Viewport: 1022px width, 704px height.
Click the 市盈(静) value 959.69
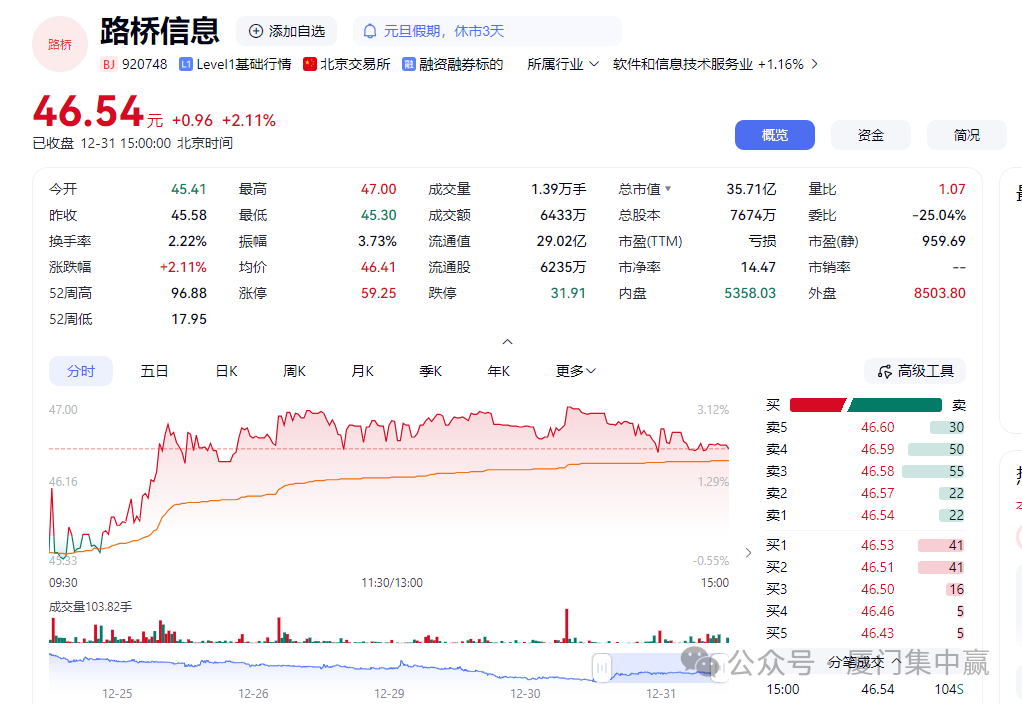coord(944,241)
